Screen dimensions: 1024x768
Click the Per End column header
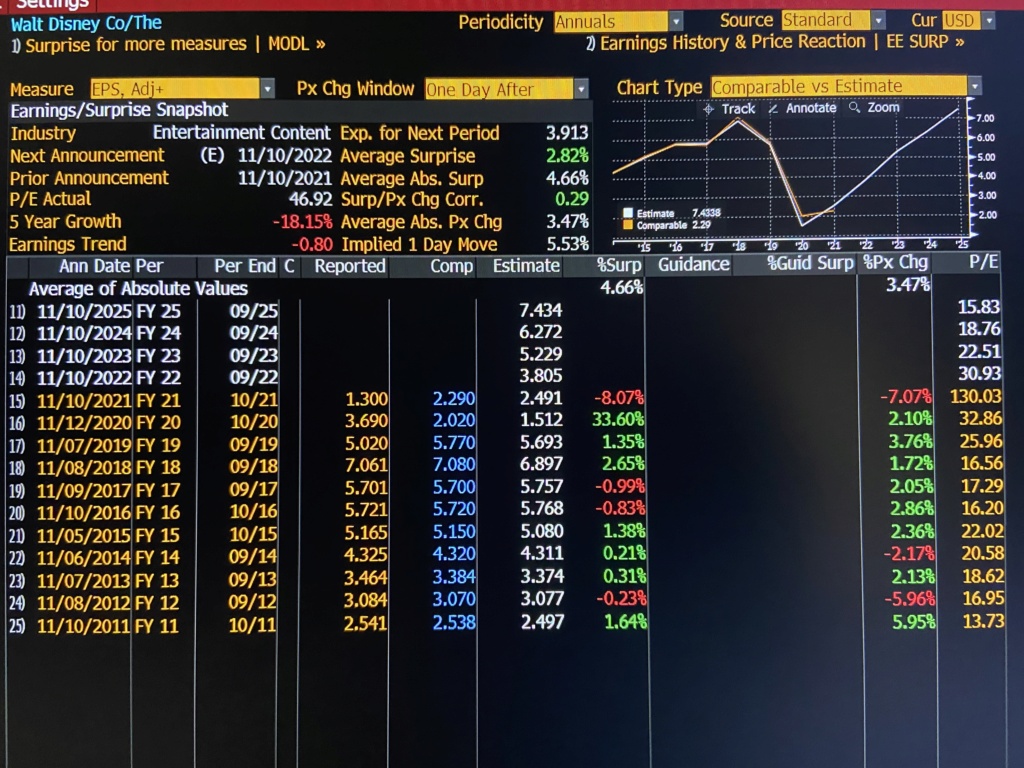[x=245, y=266]
